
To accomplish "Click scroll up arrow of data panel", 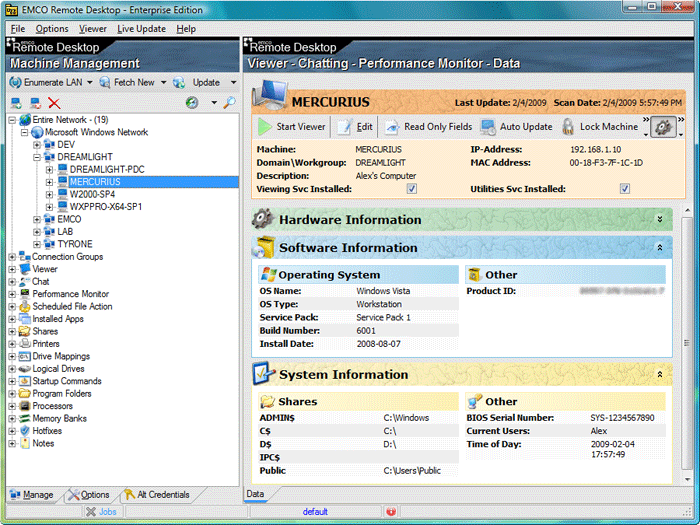I will [x=687, y=210].
